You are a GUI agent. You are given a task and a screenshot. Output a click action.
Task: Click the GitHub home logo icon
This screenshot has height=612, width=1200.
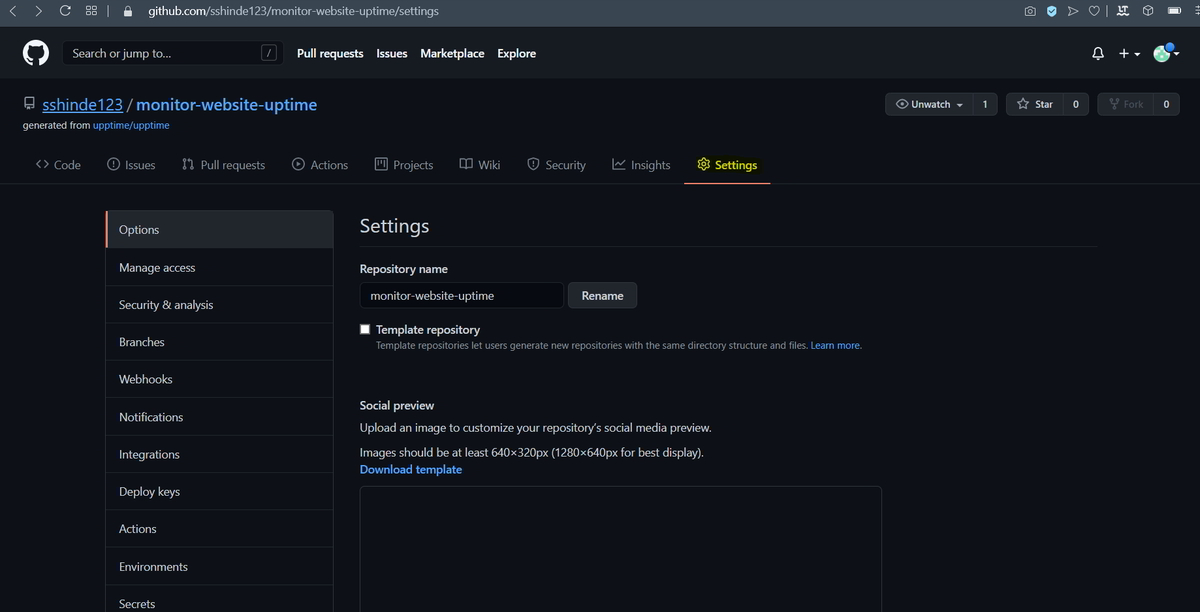[x=35, y=52]
